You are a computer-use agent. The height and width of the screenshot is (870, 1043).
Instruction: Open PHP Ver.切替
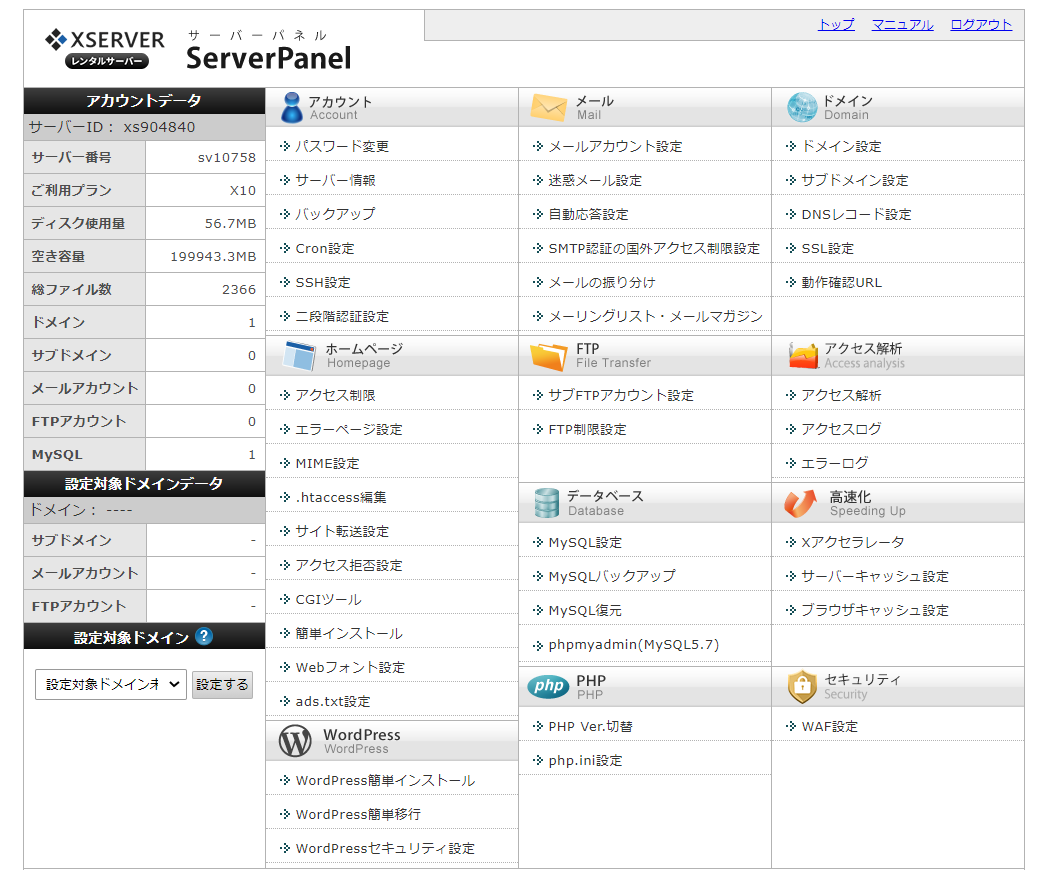[x=590, y=726]
